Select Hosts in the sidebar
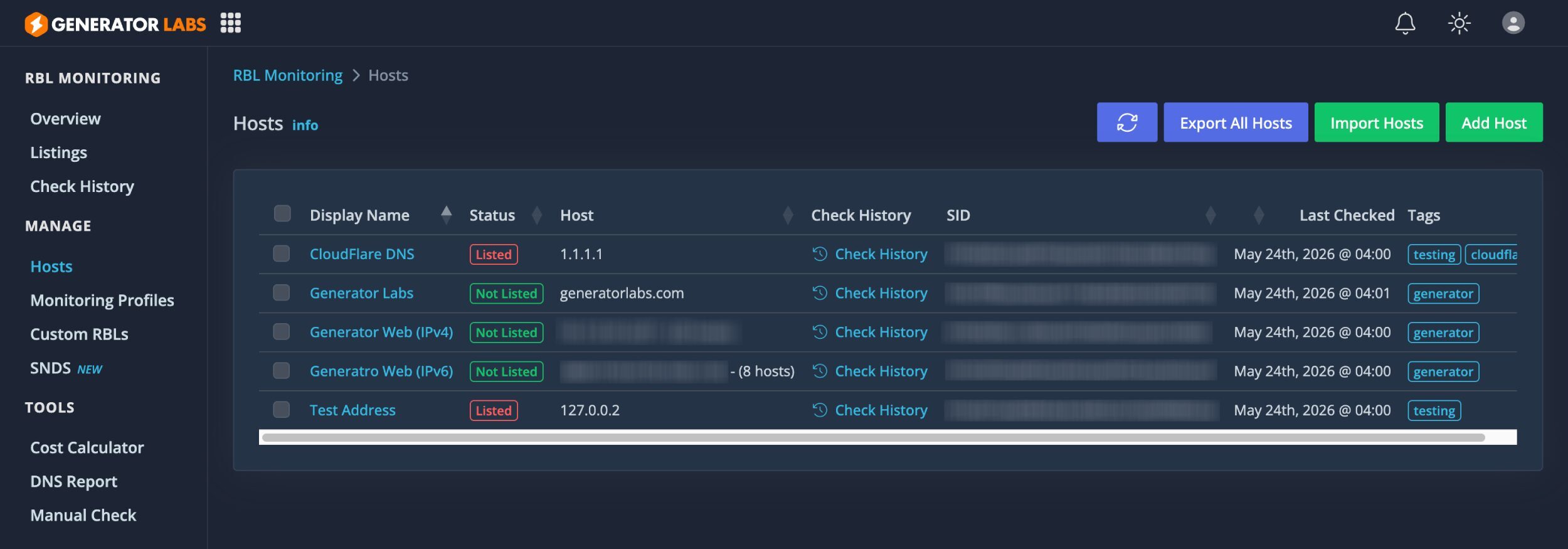 (x=51, y=267)
